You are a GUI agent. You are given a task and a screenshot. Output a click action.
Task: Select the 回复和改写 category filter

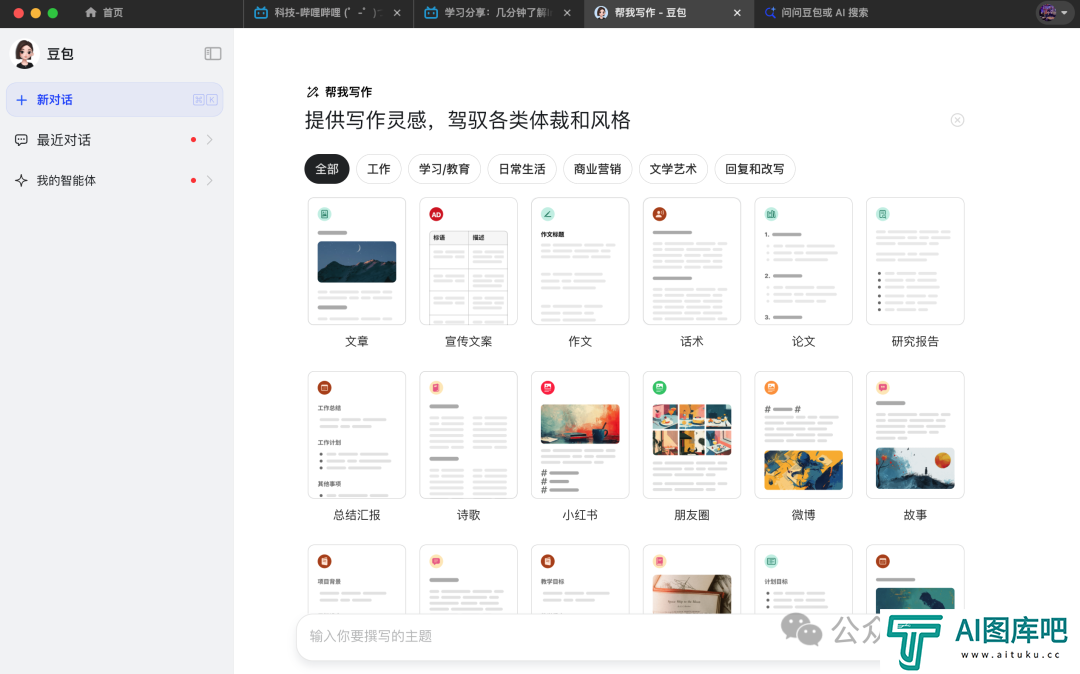(x=755, y=169)
